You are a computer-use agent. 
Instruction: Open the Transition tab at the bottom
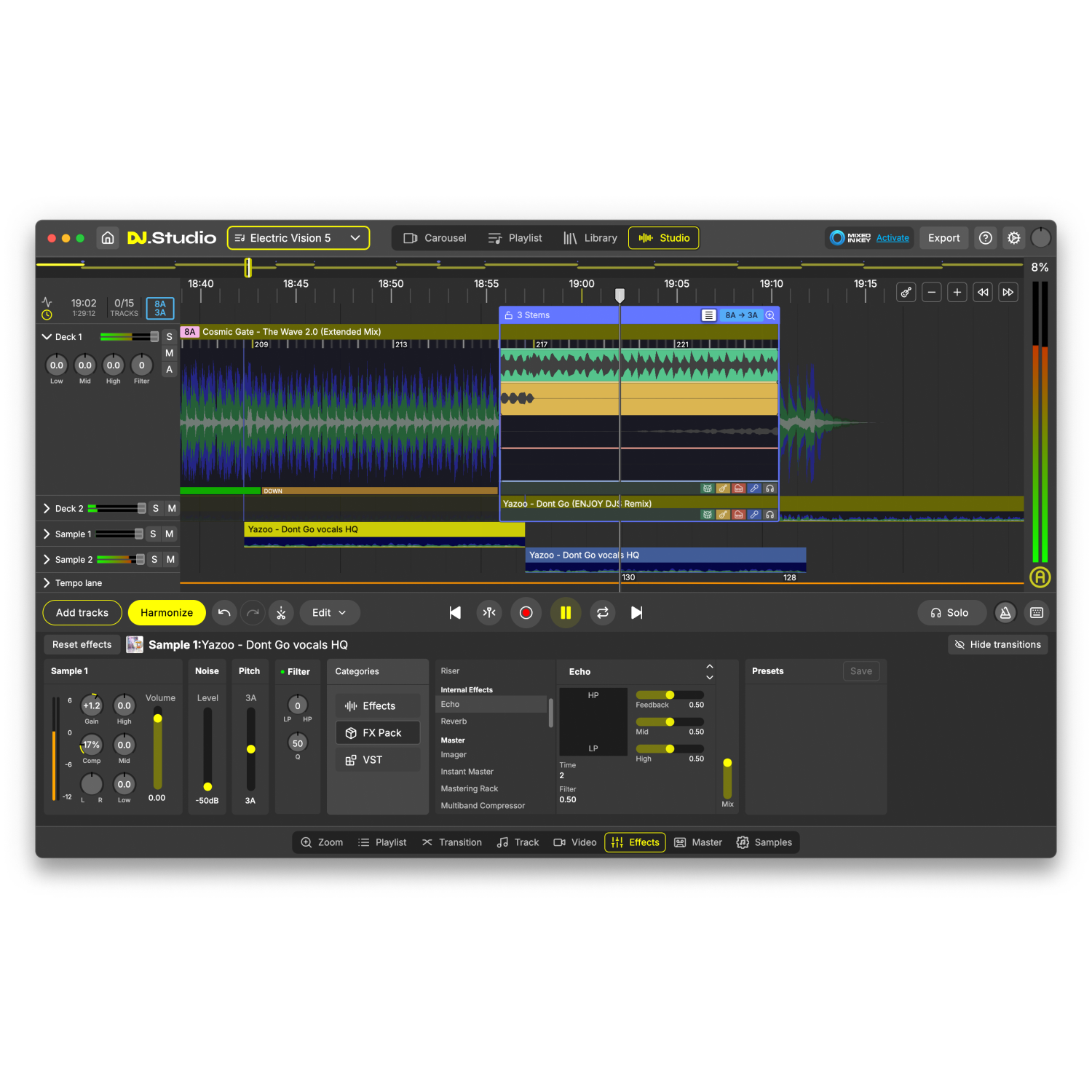click(x=451, y=842)
